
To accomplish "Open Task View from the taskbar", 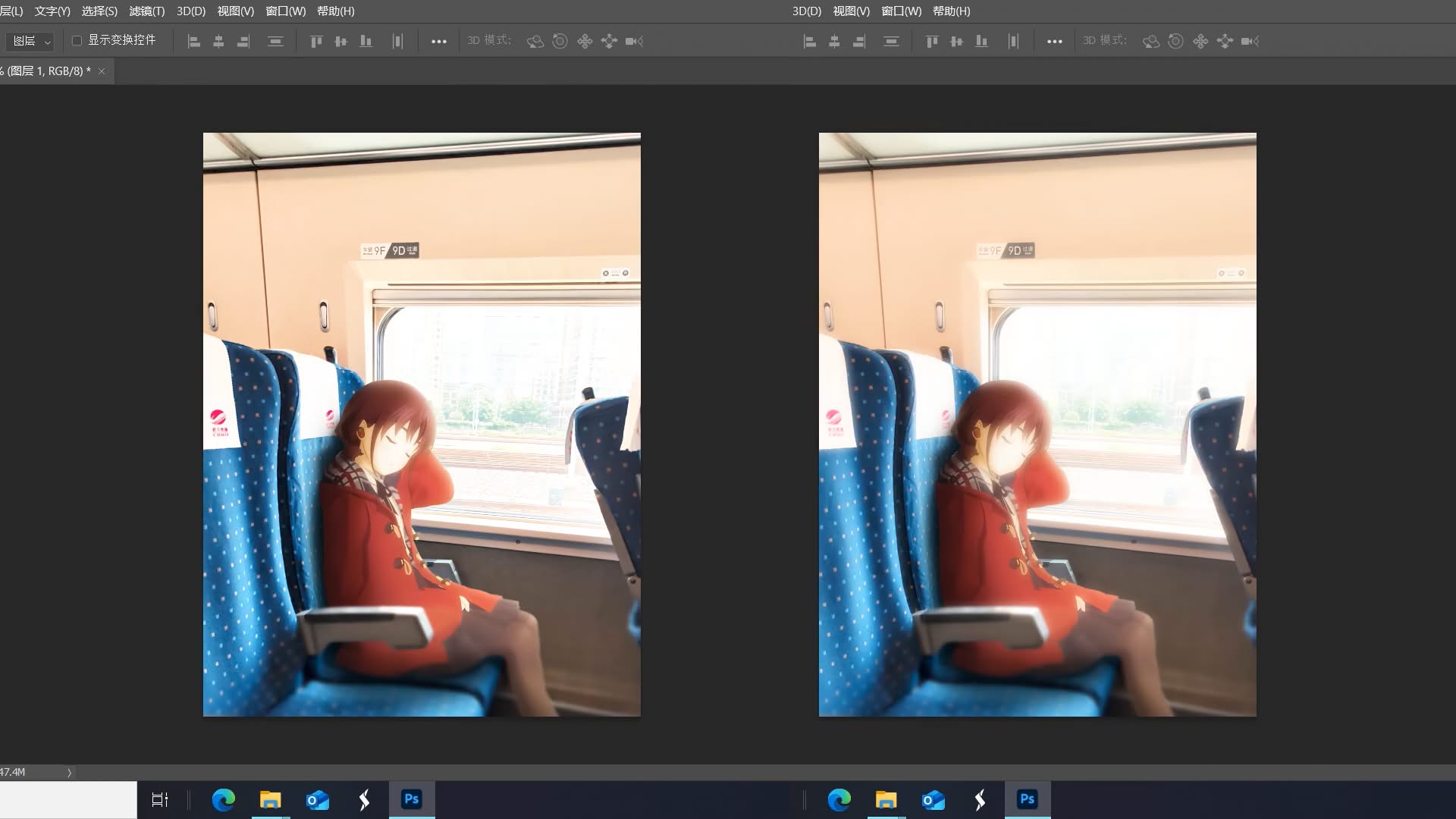I will [160, 800].
